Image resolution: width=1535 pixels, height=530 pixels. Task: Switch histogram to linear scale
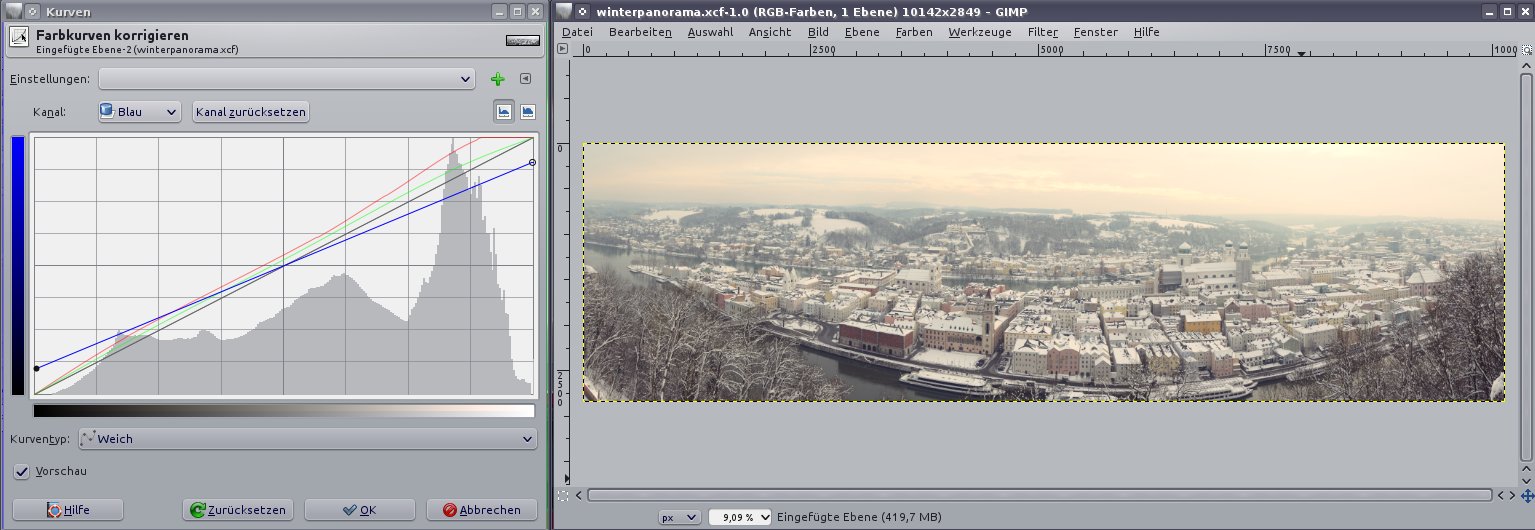point(505,112)
